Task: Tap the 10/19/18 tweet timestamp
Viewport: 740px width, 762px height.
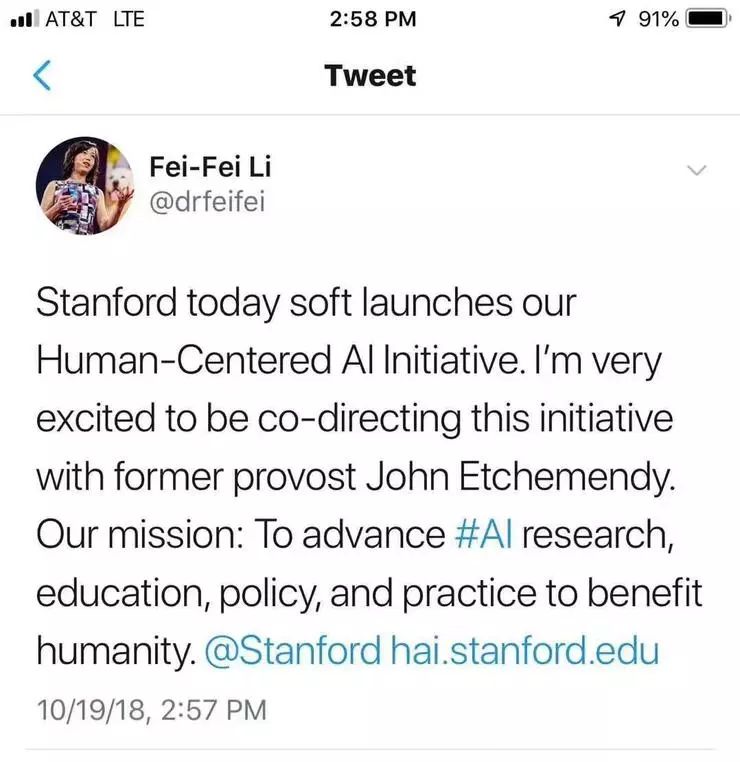Action: [151, 710]
